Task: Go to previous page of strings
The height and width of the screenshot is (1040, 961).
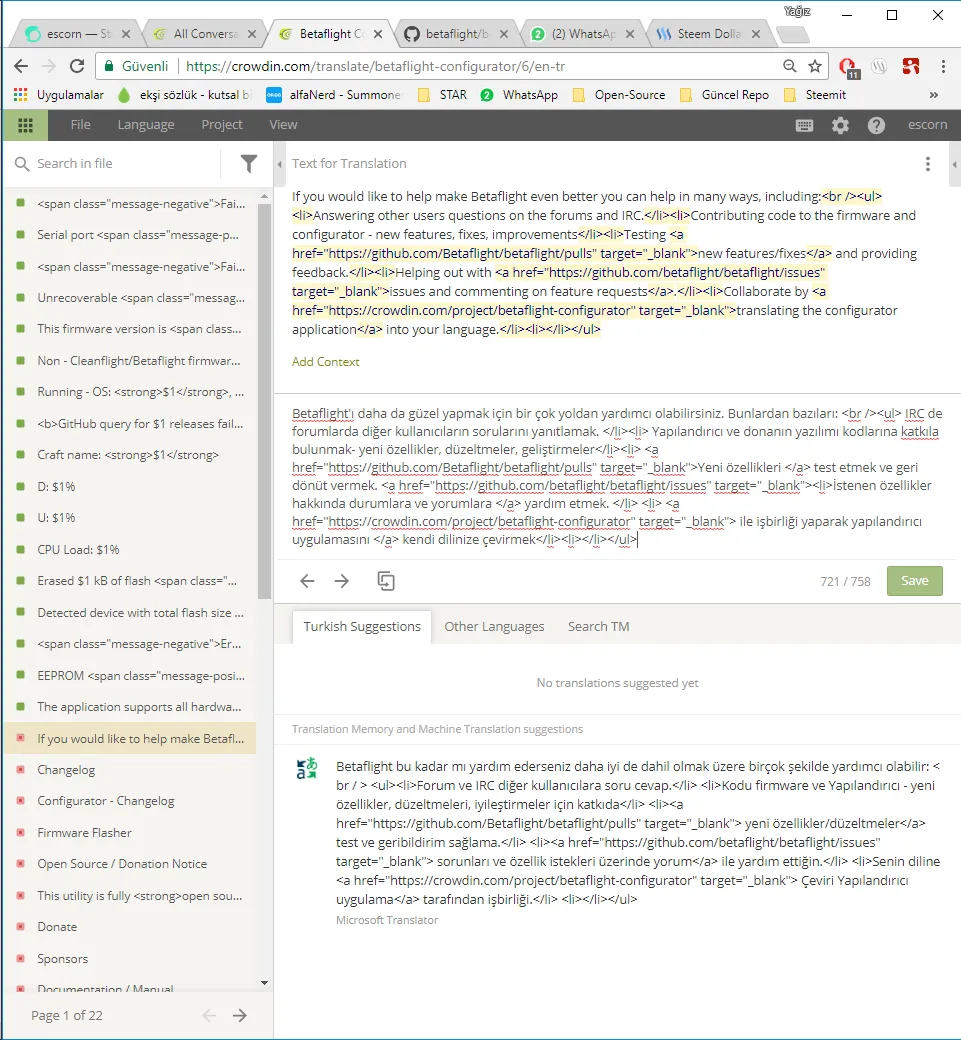Action: point(209,1015)
